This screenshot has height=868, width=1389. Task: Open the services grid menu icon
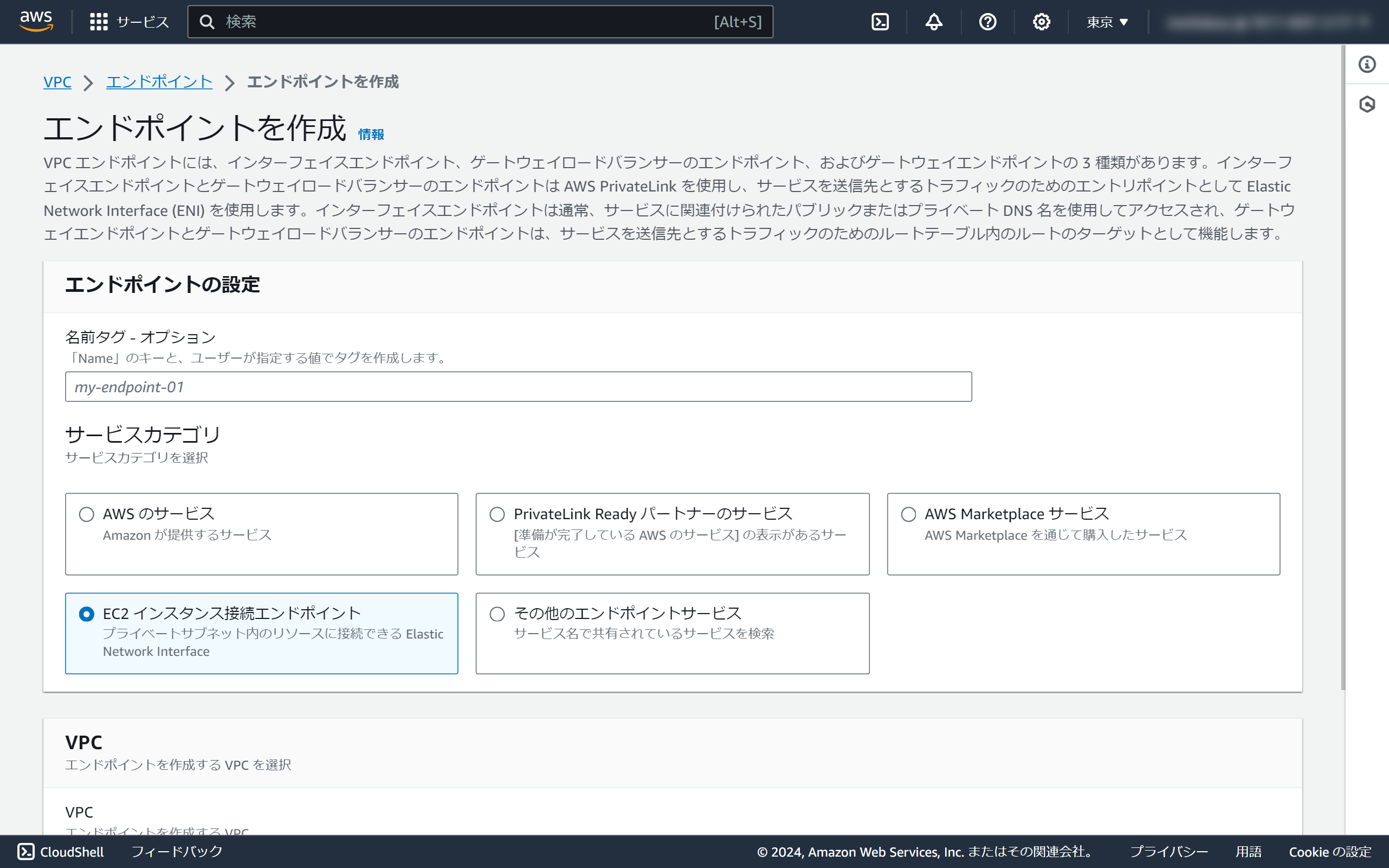point(99,22)
